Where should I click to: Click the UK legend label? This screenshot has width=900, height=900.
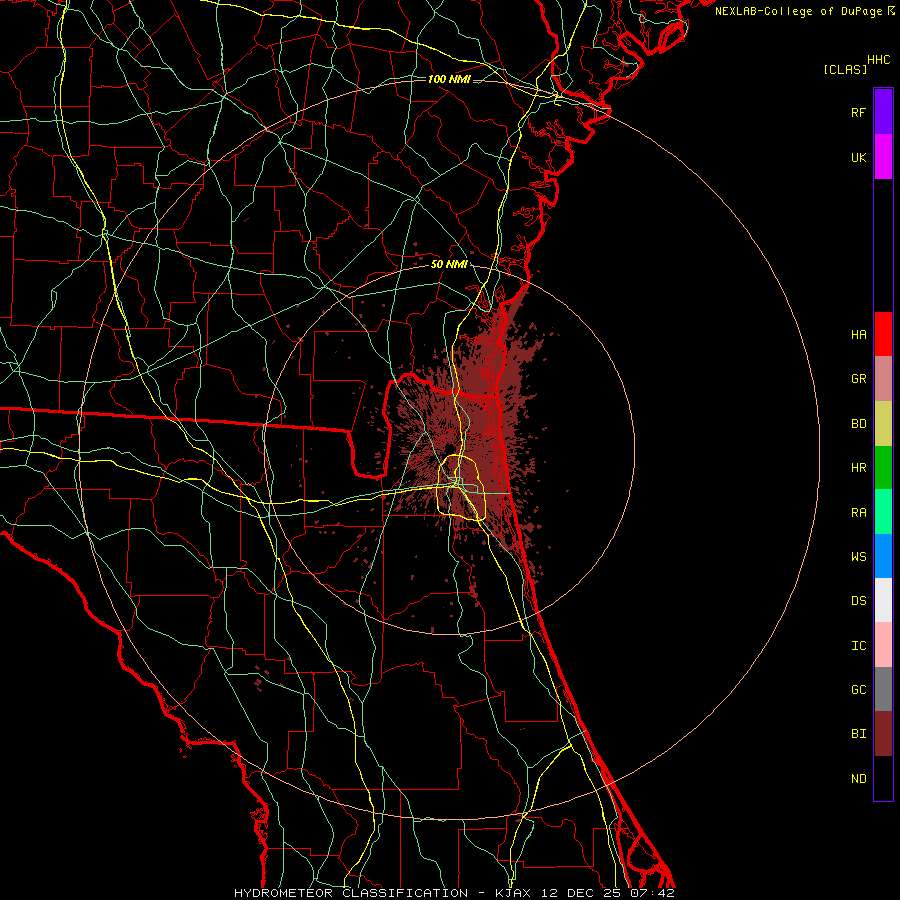(x=858, y=157)
